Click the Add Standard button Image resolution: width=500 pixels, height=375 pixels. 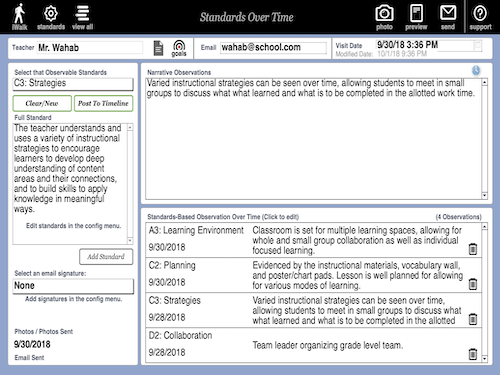pyautogui.click(x=106, y=257)
